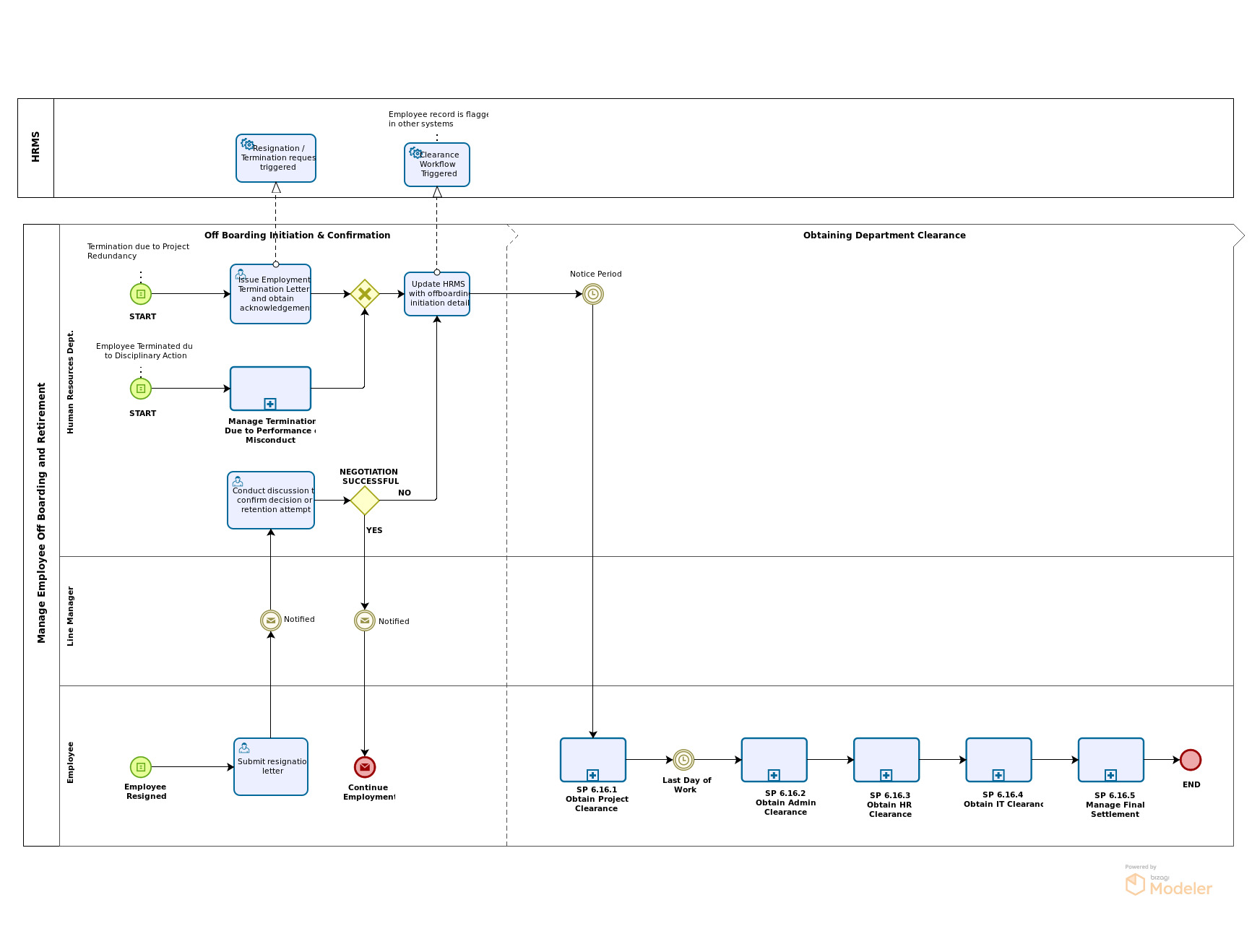Select the Employee Resigned start event
The width and height of the screenshot is (1252, 952).
(141, 767)
